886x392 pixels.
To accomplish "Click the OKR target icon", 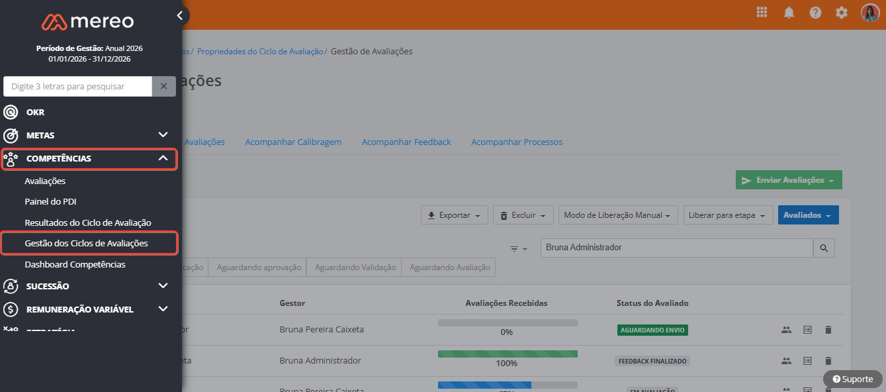I will (x=11, y=112).
